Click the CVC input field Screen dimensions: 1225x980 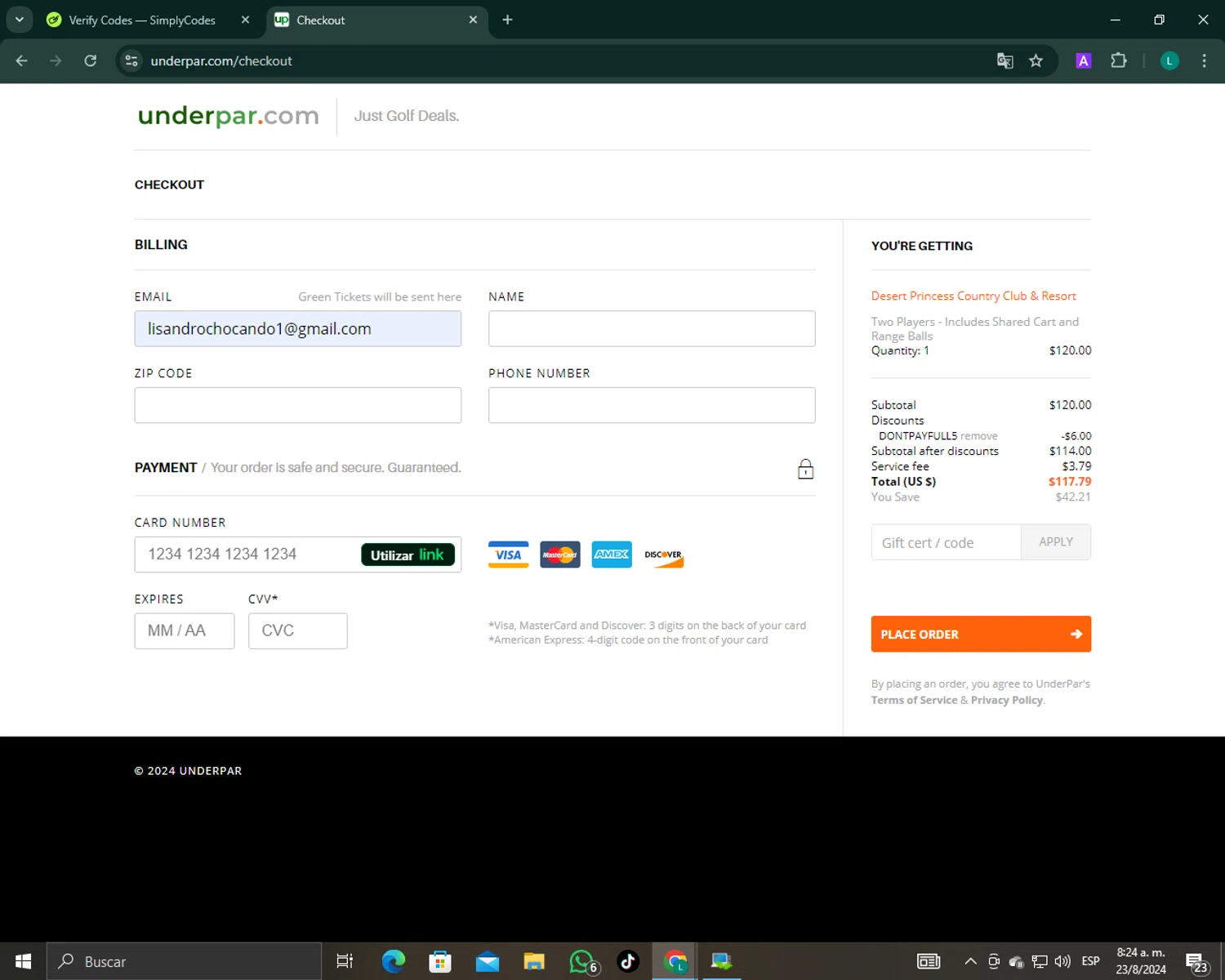pos(298,630)
